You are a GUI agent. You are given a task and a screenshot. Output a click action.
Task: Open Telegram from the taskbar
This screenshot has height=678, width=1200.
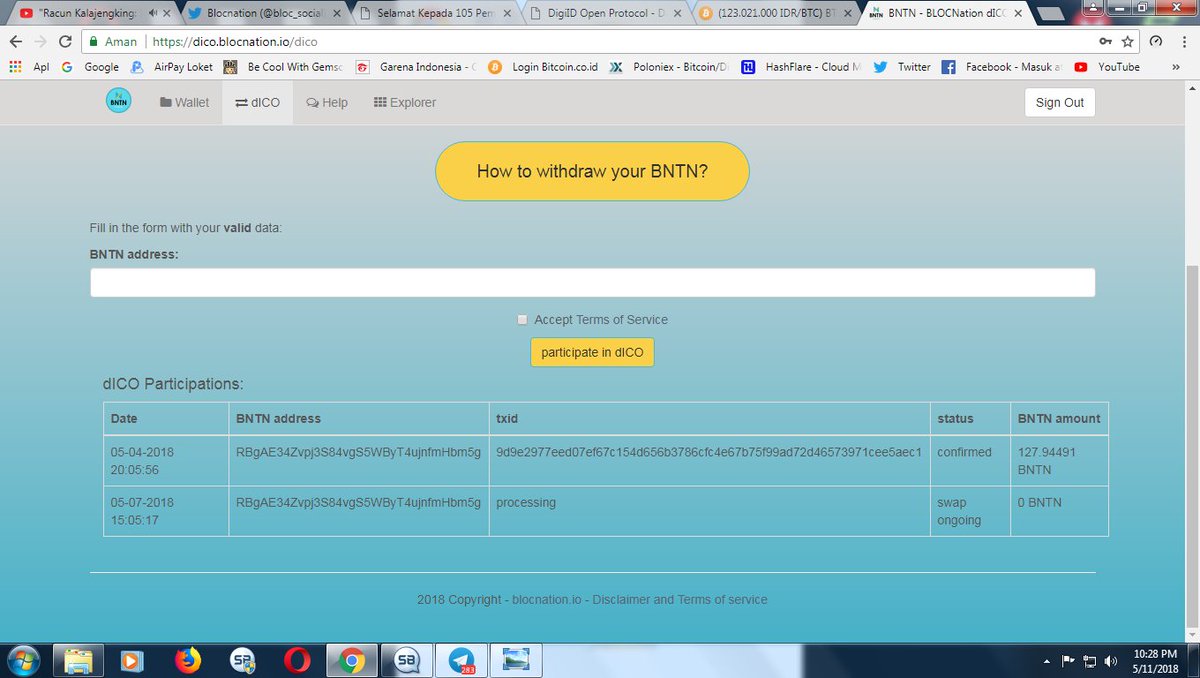[x=462, y=660]
